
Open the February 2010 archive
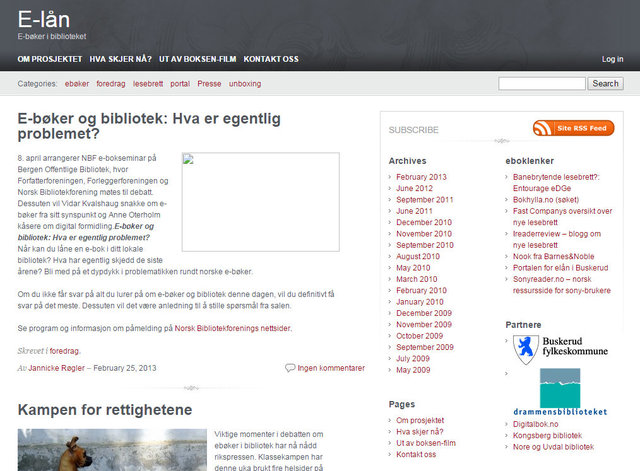click(x=421, y=291)
